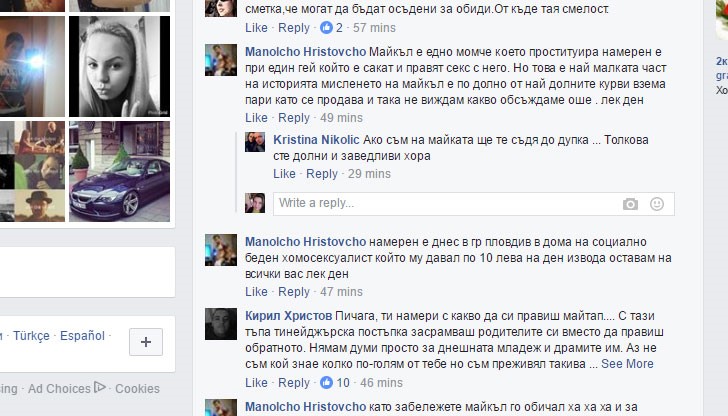This screenshot has height=416, width=728.
Task: Click the thumbs-up icon showing 2 likes
Action: pyautogui.click(x=326, y=27)
